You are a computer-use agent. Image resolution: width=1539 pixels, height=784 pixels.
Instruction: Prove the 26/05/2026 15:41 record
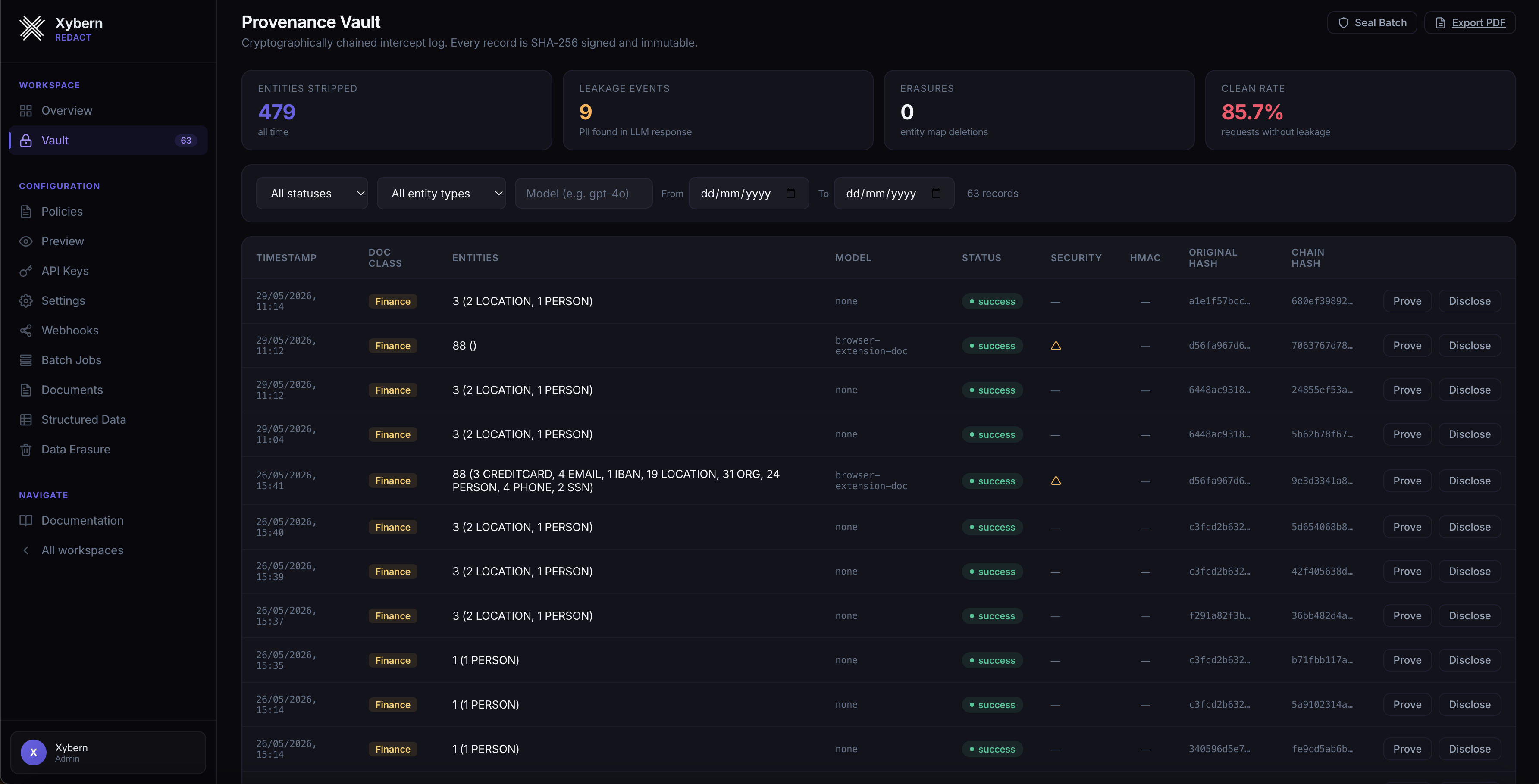click(1407, 481)
